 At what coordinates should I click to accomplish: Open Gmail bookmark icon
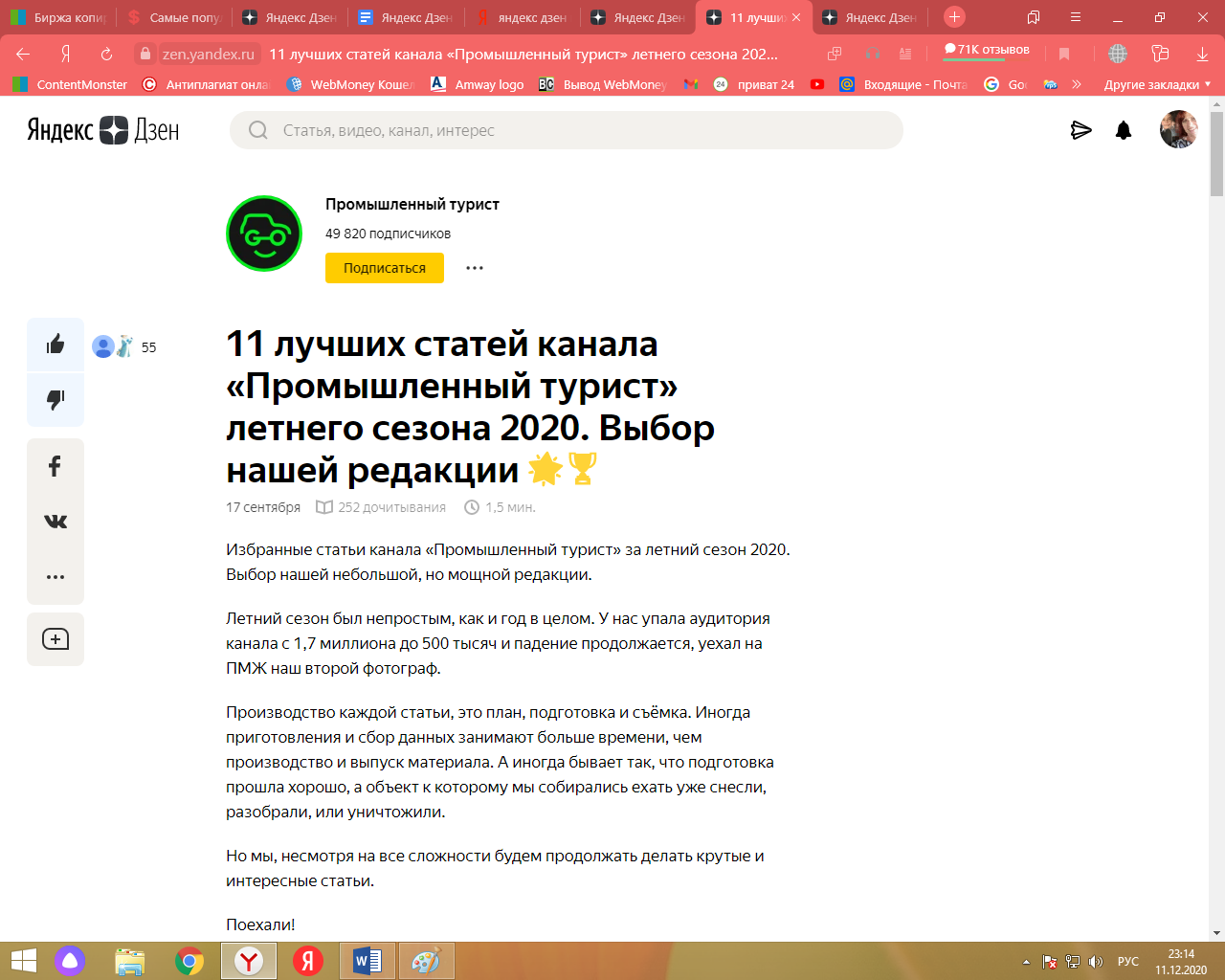pos(691,84)
